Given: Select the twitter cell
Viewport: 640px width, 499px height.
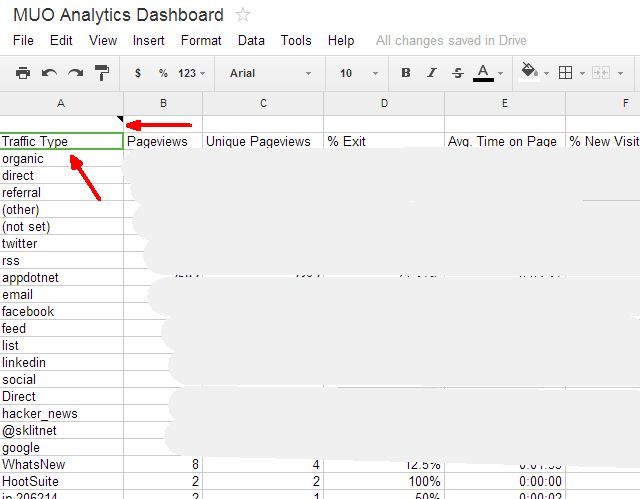Looking at the screenshot, I should (x=61, y=243).
